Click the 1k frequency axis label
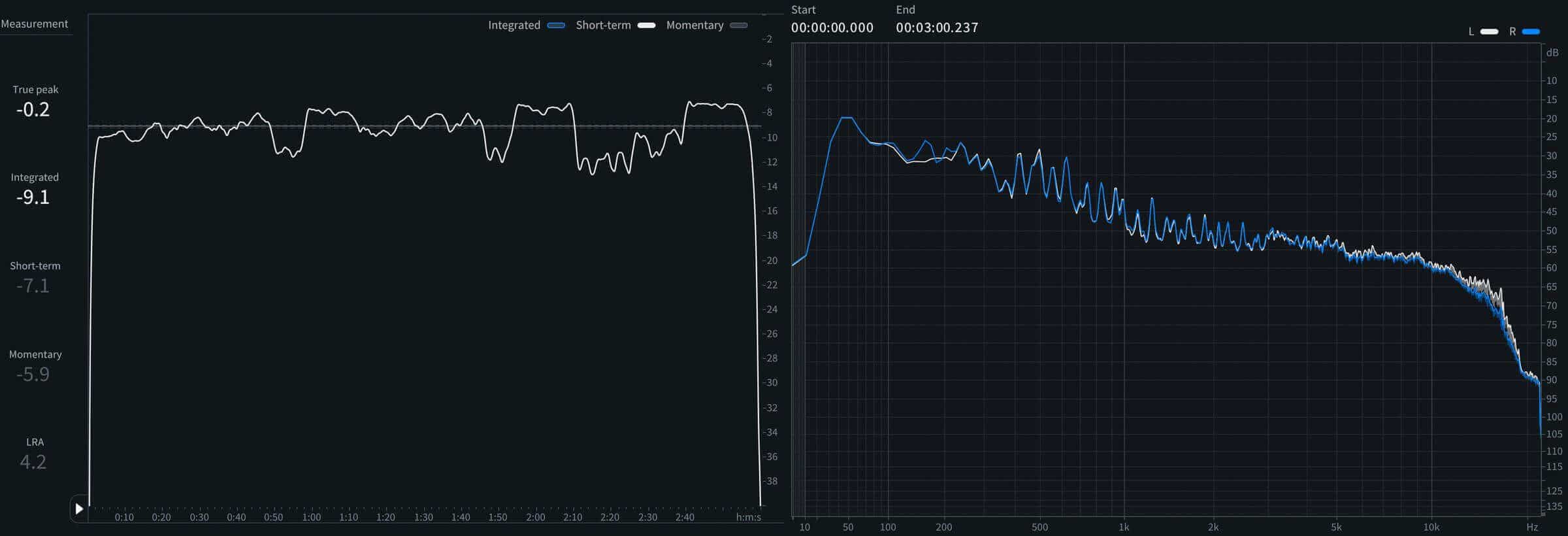 click(1124, 527)
